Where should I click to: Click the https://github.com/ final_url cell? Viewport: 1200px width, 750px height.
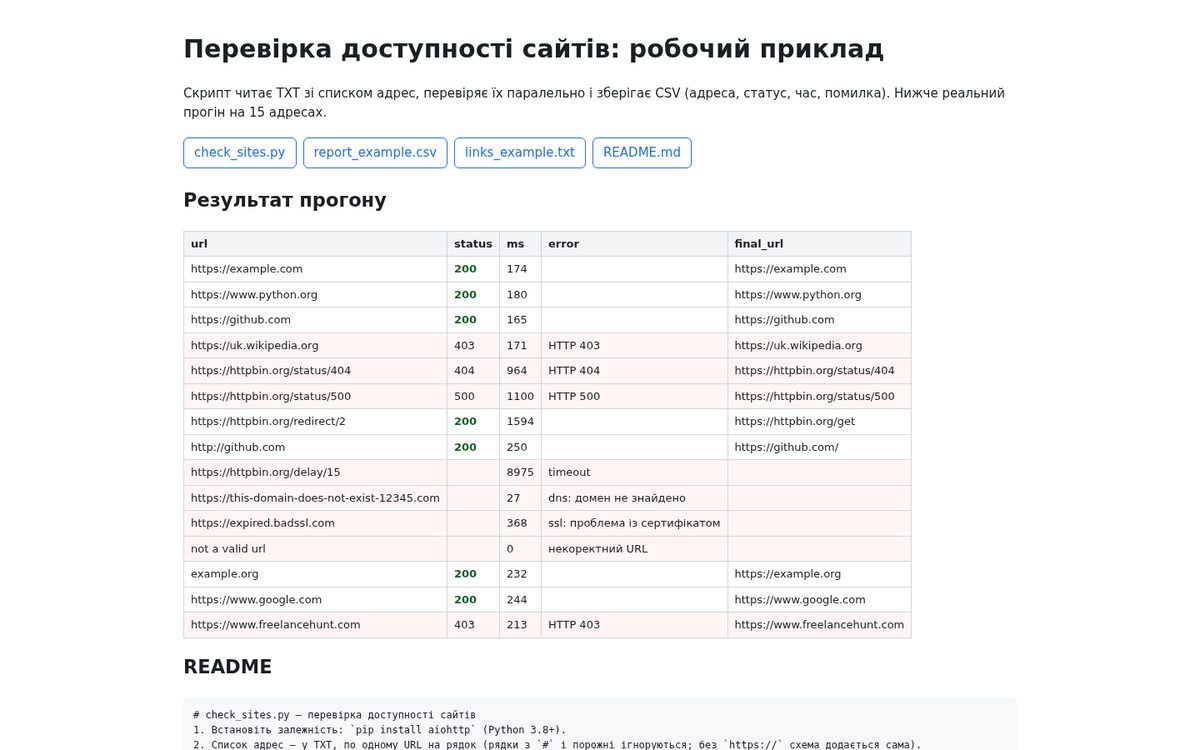(x=819, y=447)
